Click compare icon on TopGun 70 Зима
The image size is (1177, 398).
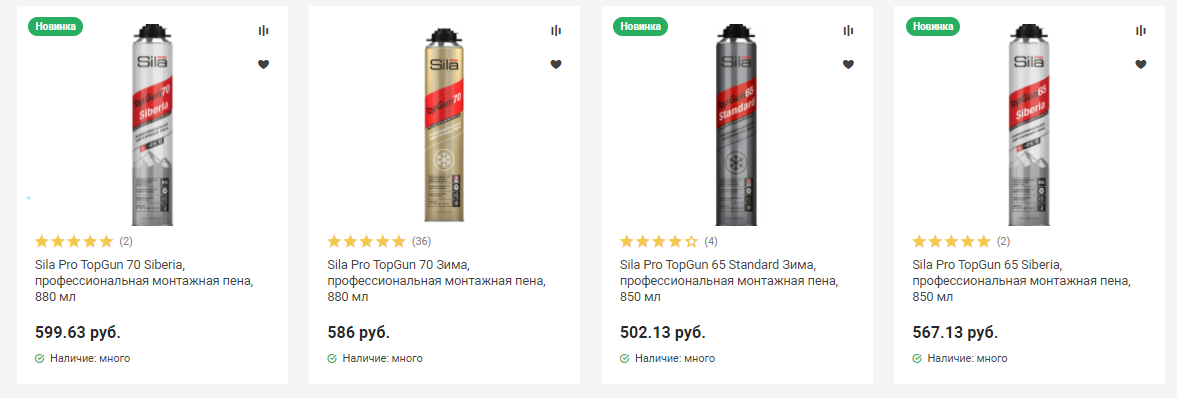[x=555, y=30]
